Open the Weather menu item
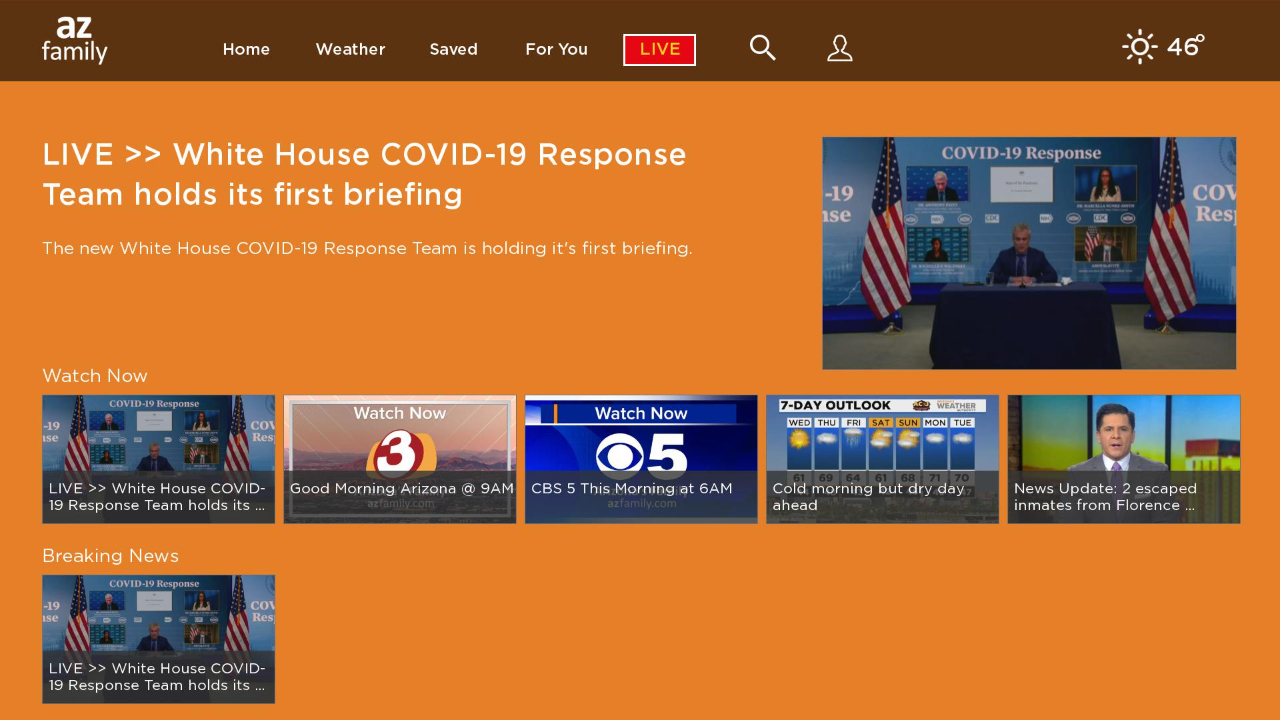The image size is (1280, 720). (350, 49)
